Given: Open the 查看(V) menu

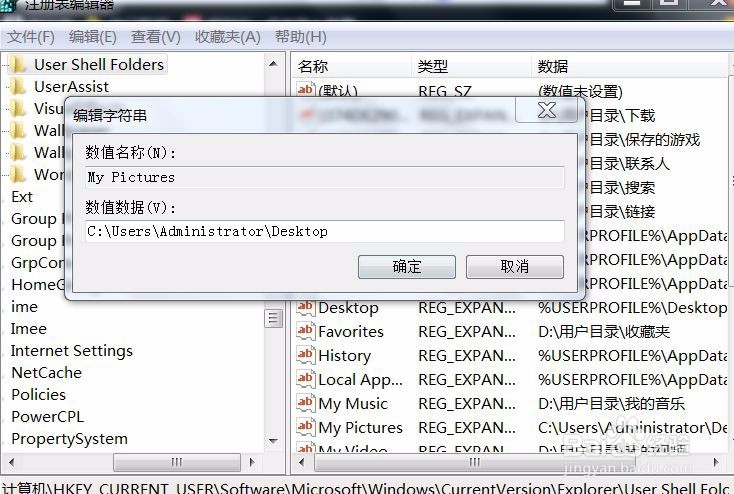Looking at the screenshot, I should (x=156, y=37).
